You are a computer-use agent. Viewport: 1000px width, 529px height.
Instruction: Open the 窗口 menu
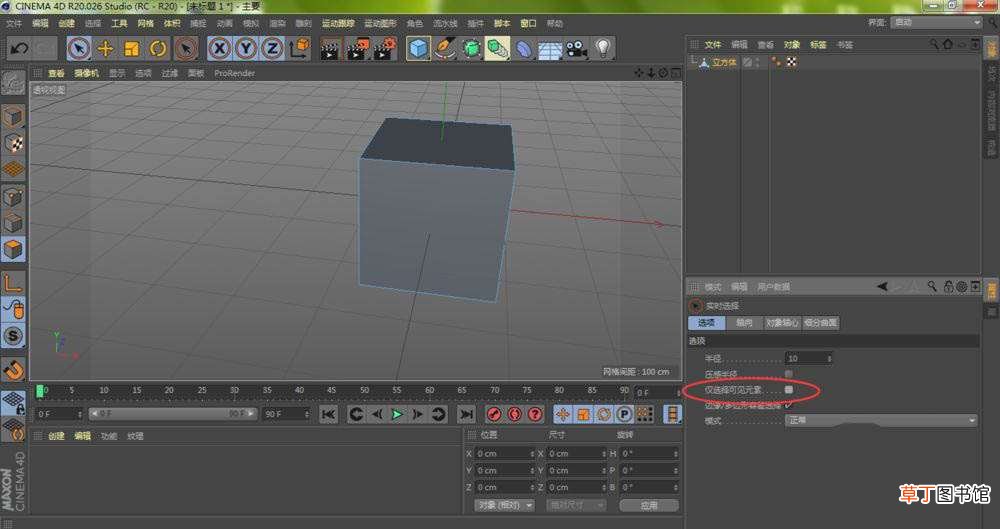coord(528,24)
